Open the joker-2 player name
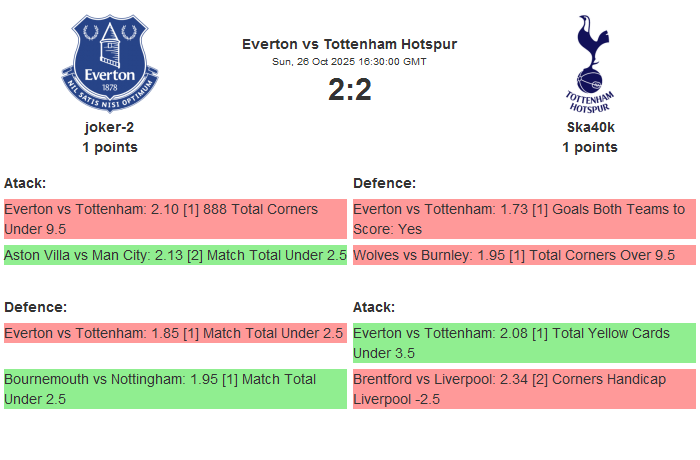The width and height of the screenshot is (700, 460). (110, 127)
